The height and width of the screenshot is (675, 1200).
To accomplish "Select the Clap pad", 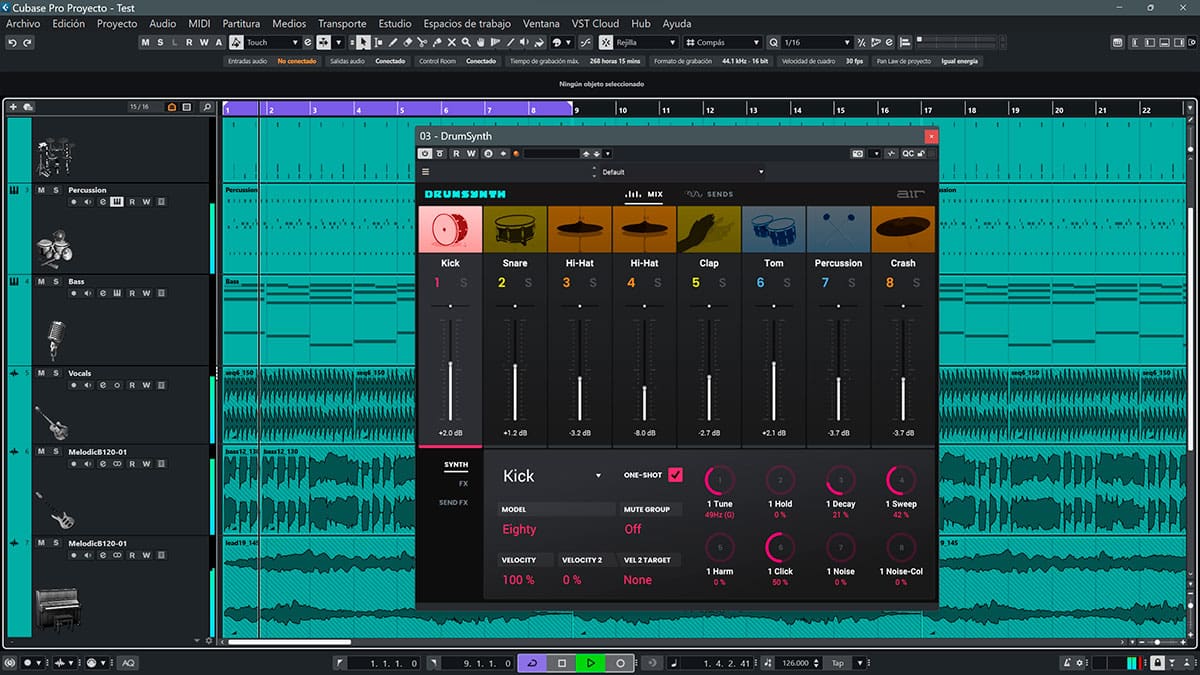I will 709,229.
